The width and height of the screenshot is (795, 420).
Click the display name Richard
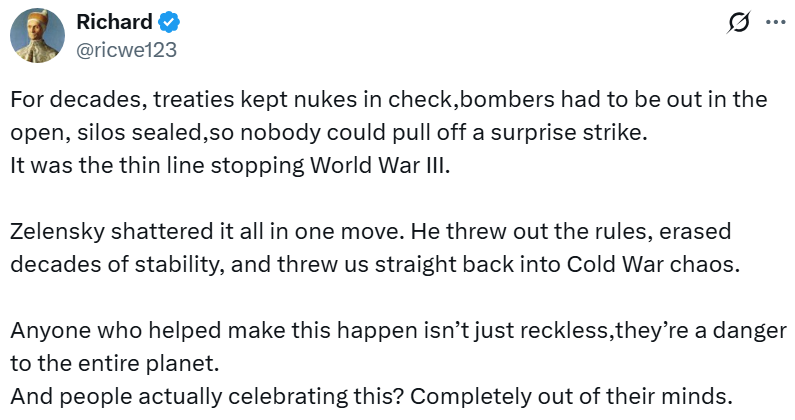pyautogui.click(x=113, y=23)
